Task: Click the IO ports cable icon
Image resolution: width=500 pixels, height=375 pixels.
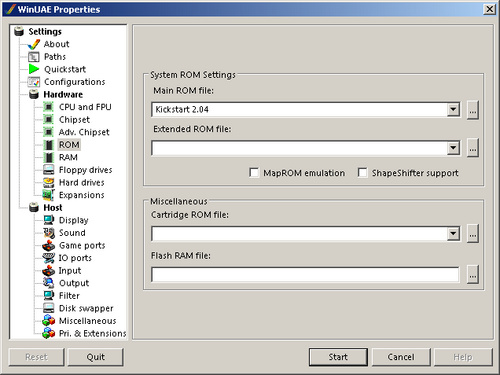Action: point(49,258)
